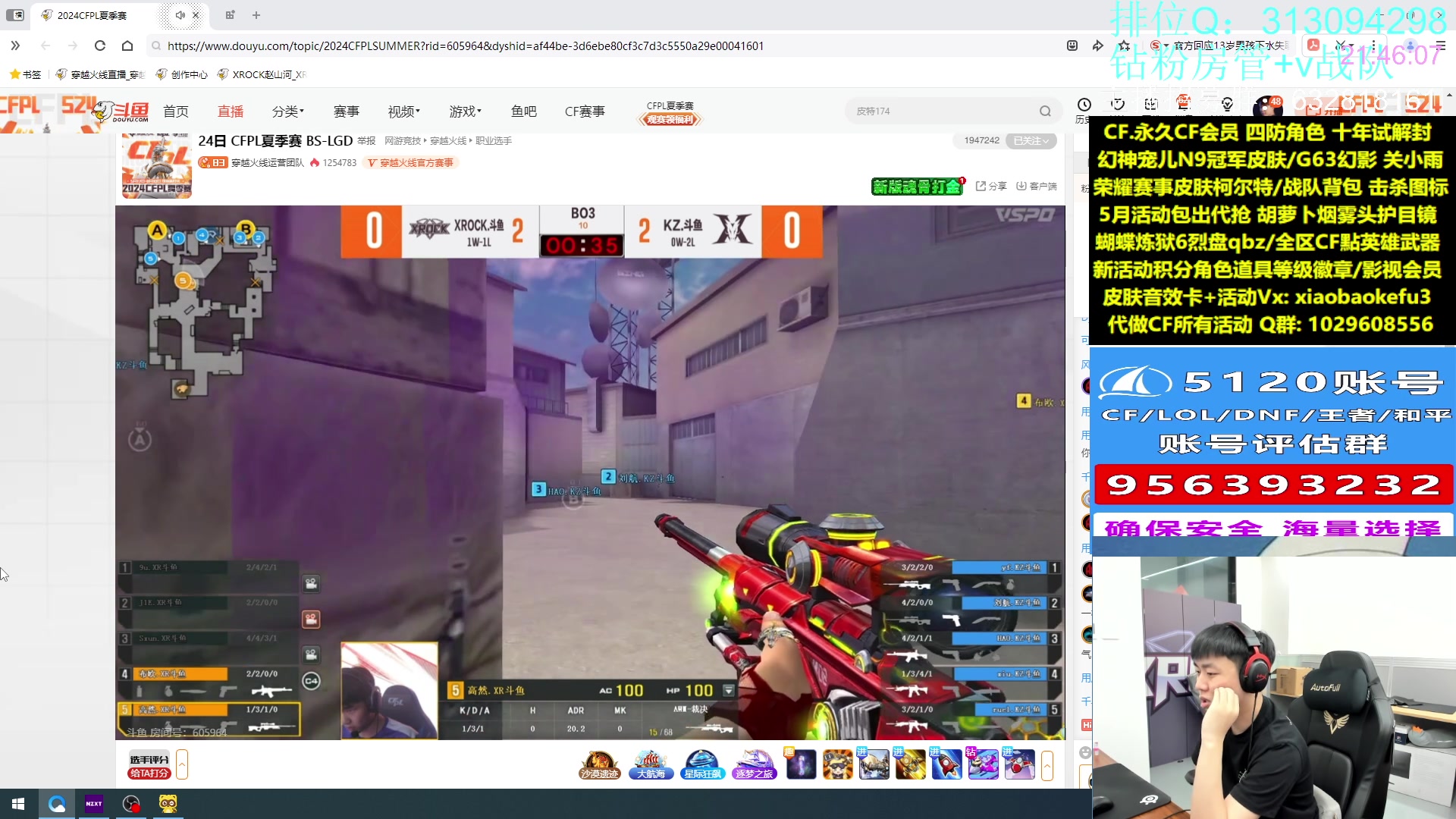Click the address bar URL
The width and height of the screenshot is (1456, 819).
point(466,45)
